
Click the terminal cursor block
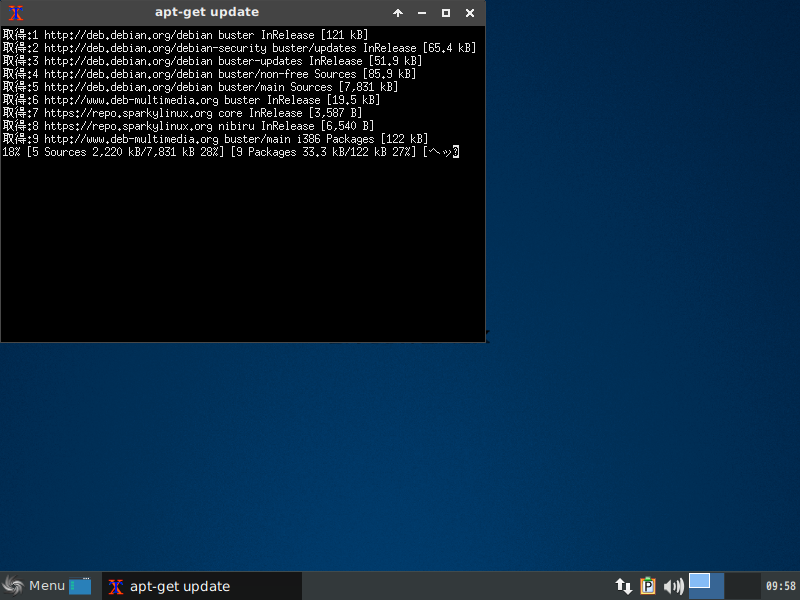[456, 152]
